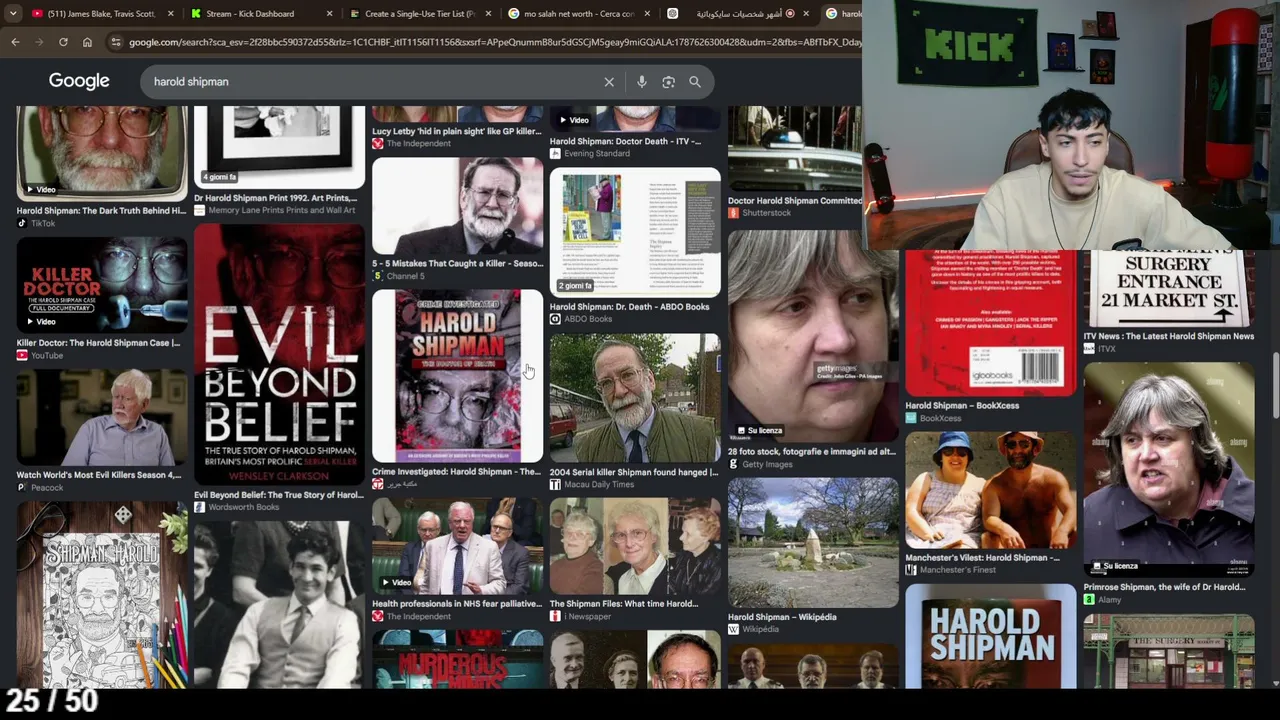Reload the current Google page
The image size is (1280, 720).
[63, 42]
